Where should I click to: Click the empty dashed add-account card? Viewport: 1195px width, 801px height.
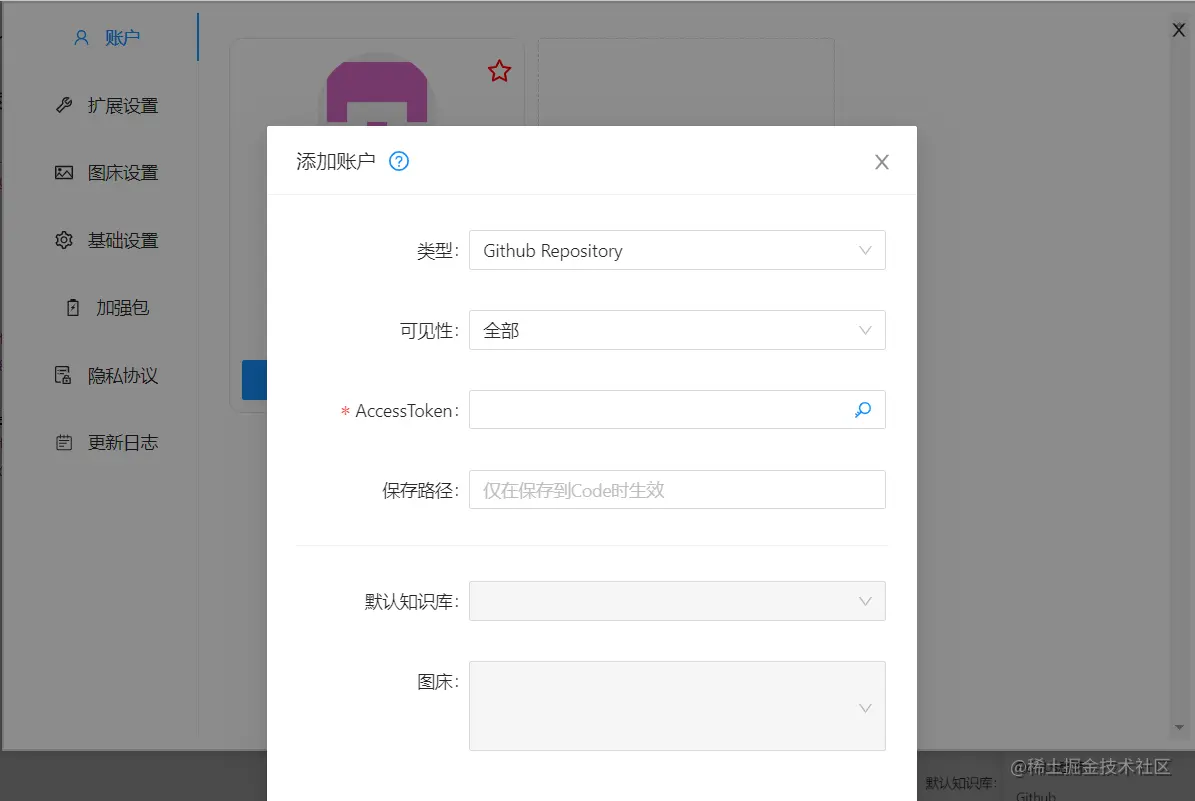686,82
